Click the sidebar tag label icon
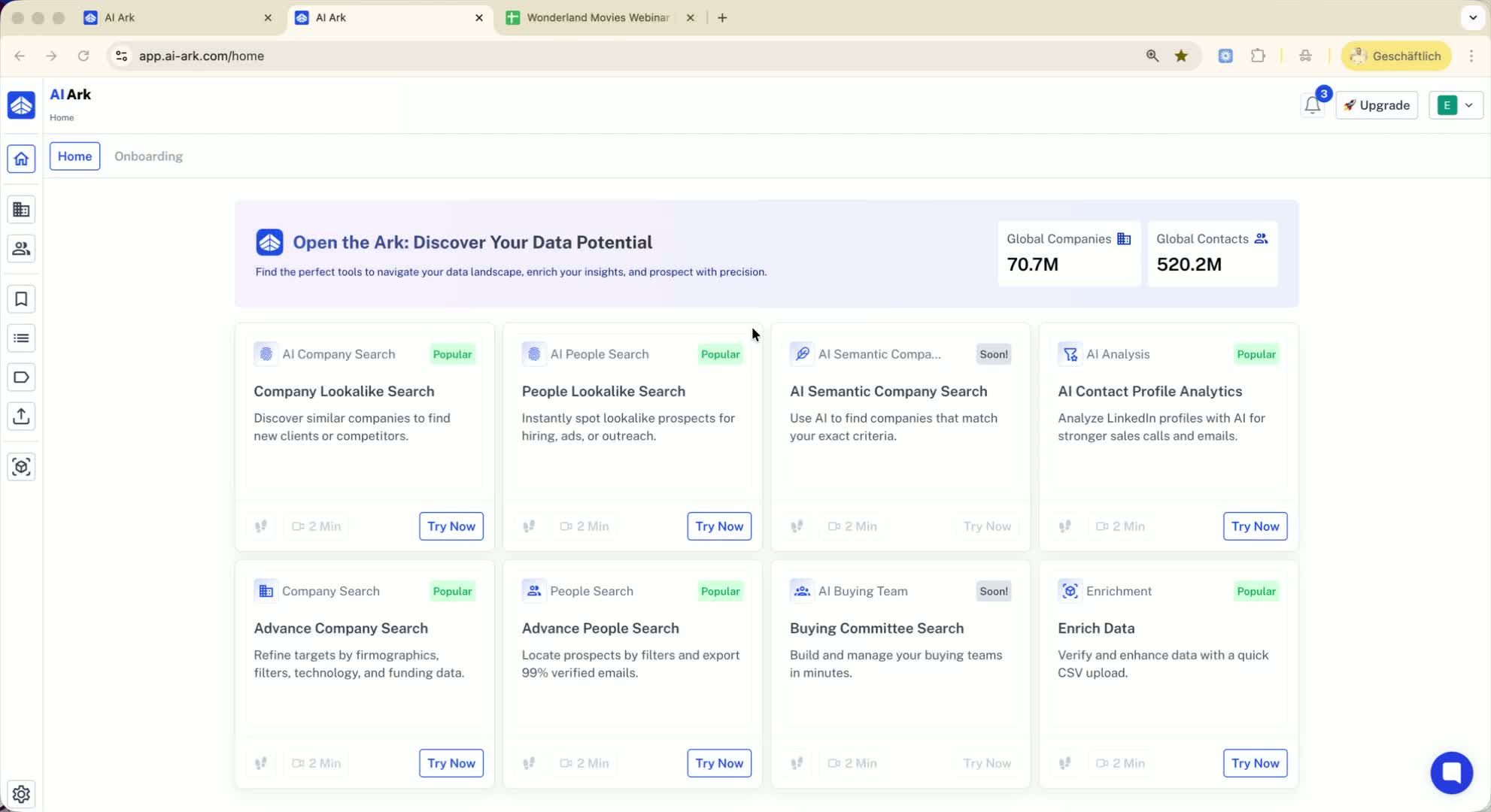 pyautogui.click(x=21, y=377)
